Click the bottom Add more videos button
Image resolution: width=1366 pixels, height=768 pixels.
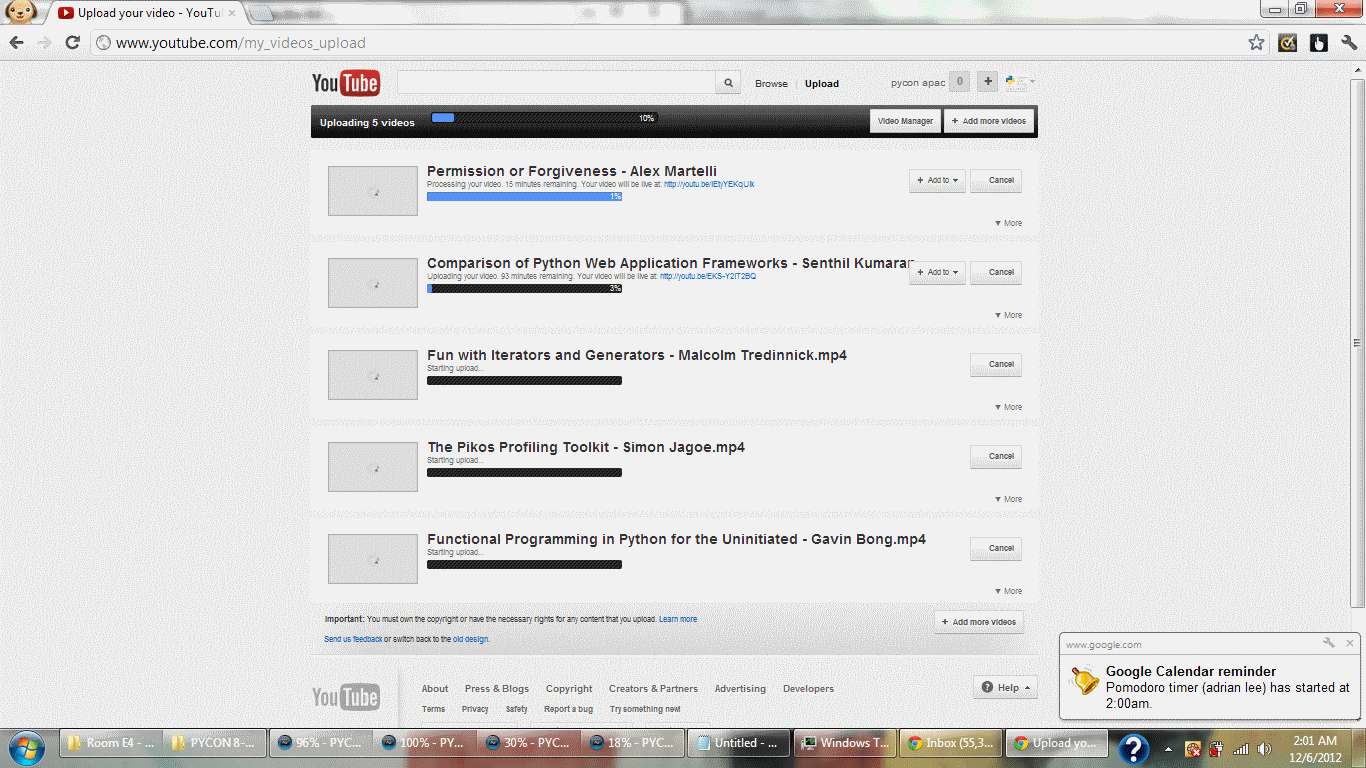pyautogui.click(x=979, y=622)
